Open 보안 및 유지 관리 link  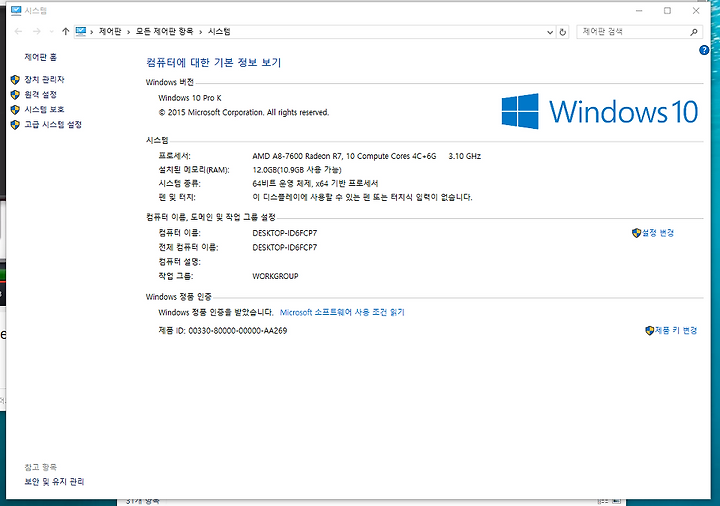[54, 482]
